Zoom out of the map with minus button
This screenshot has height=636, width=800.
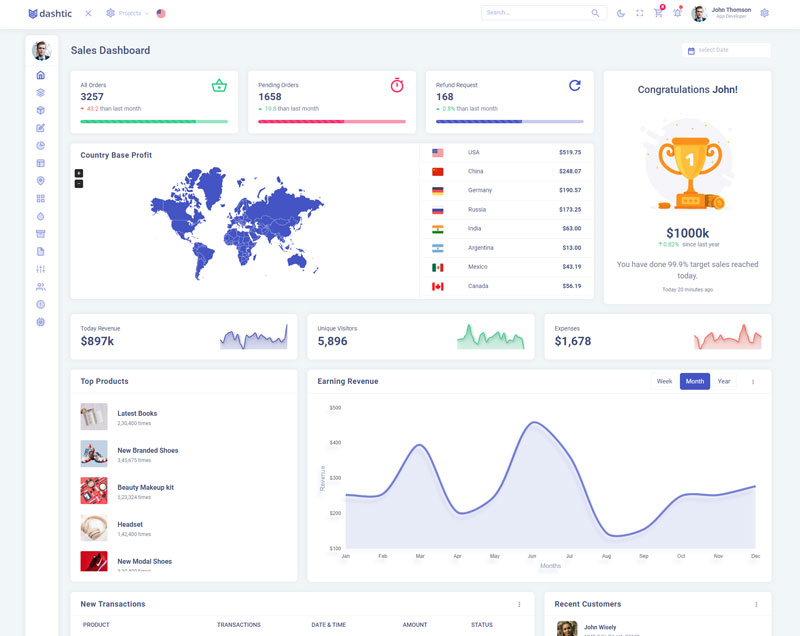click(79, 184)
